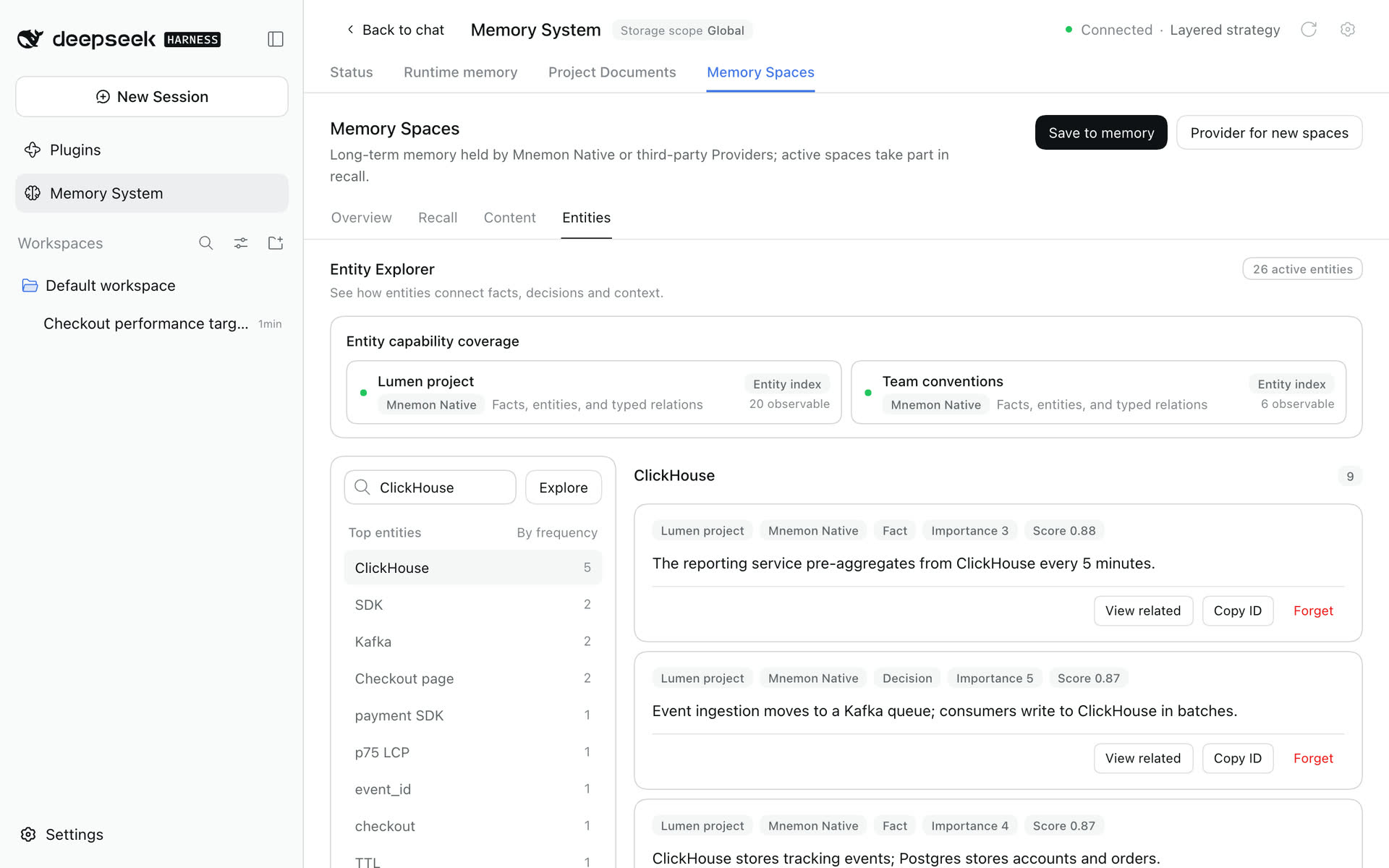Open the Content sub-tab
This screenshot has width=1389, height=868.
pyautogui.click(x=510, y=218)
